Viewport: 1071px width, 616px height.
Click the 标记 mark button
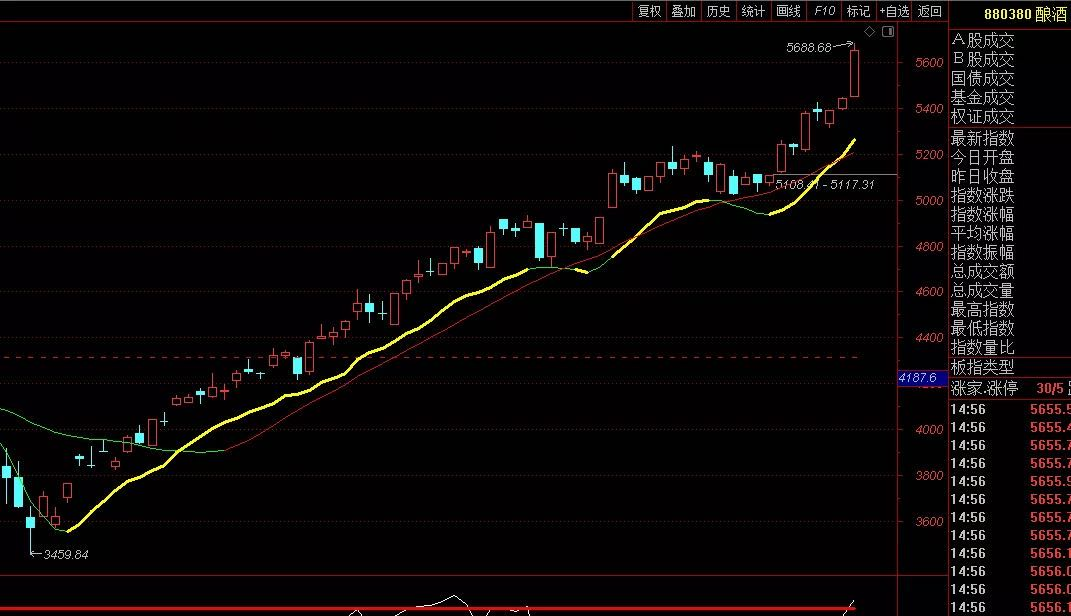click(x=858, y=11)
